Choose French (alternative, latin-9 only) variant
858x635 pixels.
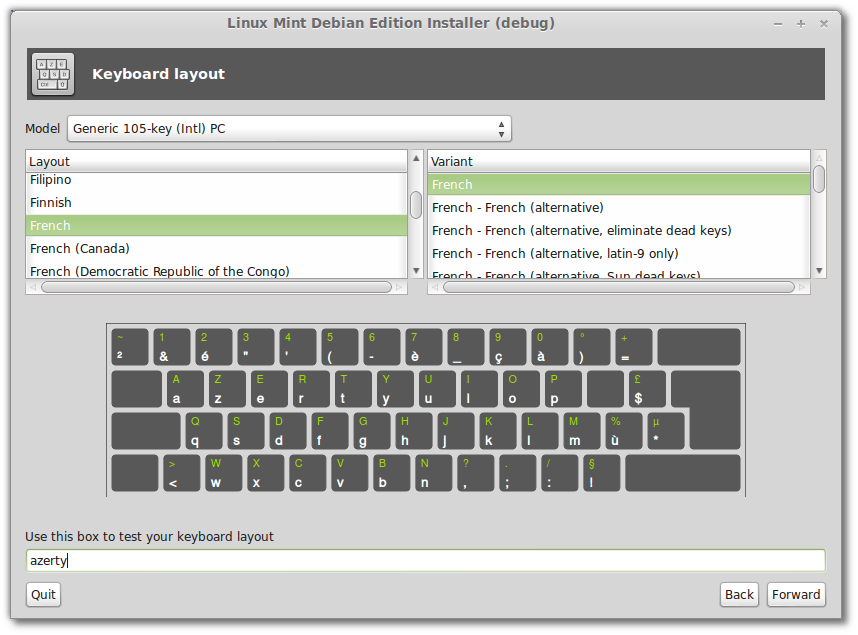618,253
